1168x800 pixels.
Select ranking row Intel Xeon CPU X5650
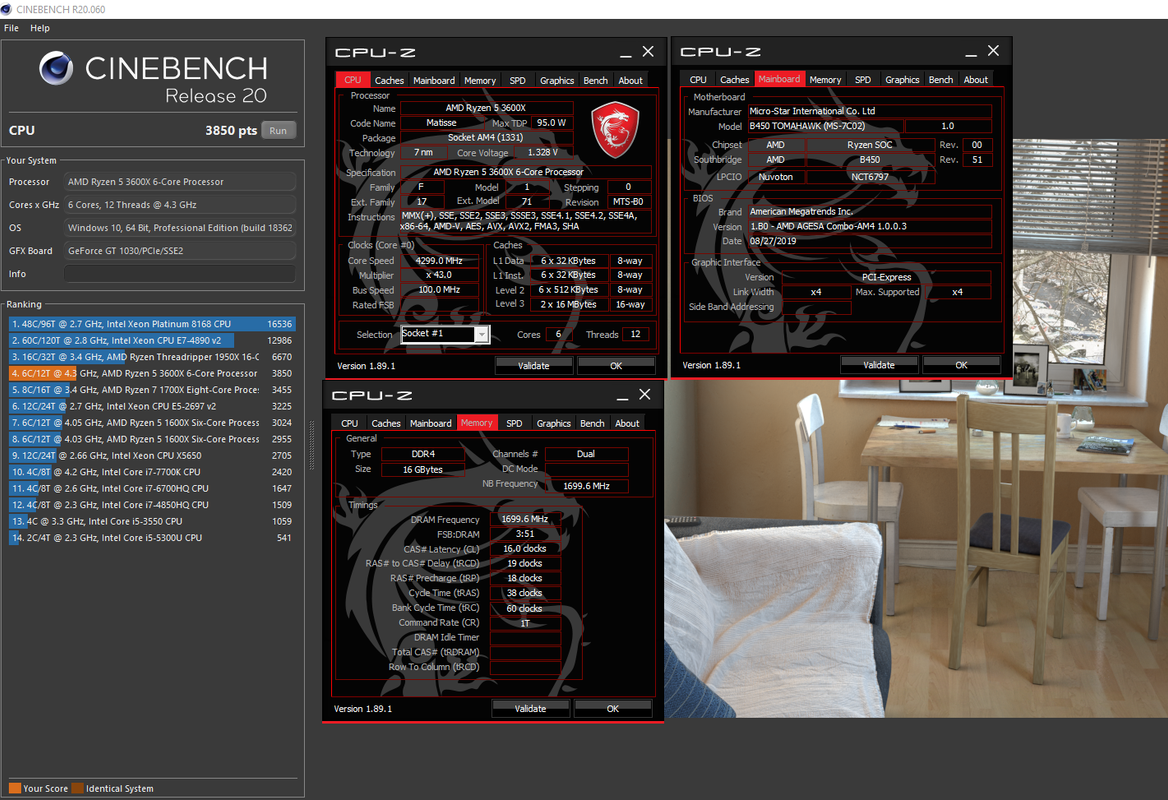pyautogui.click(x=152, y=455)
